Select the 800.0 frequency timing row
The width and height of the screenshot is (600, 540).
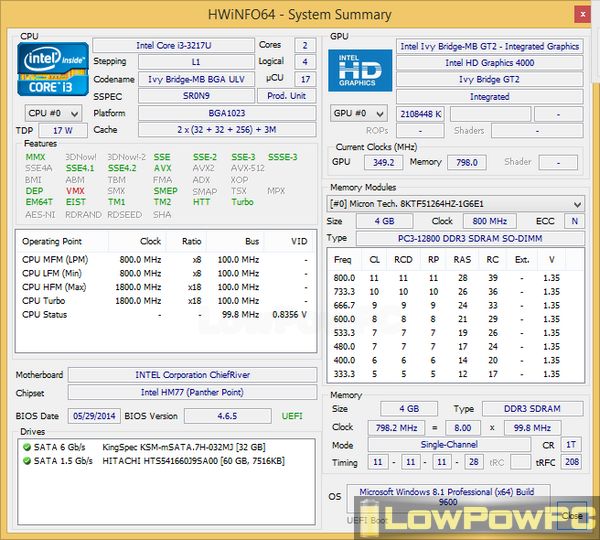pos(455,278)
